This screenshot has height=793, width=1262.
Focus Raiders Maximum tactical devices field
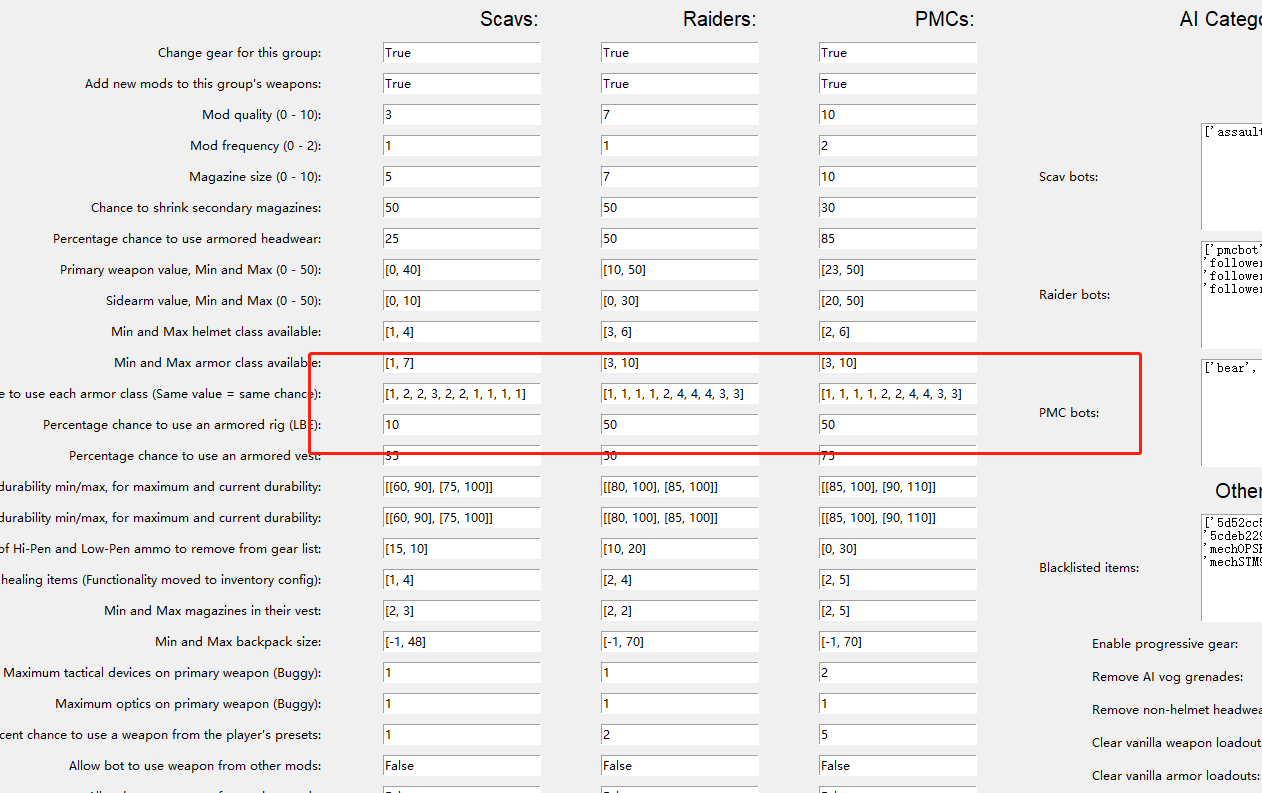coord(679,673)
